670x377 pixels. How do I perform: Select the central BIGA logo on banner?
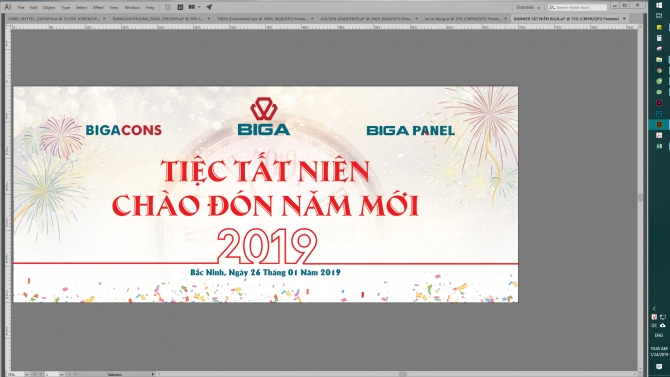[x=264, y=116]
